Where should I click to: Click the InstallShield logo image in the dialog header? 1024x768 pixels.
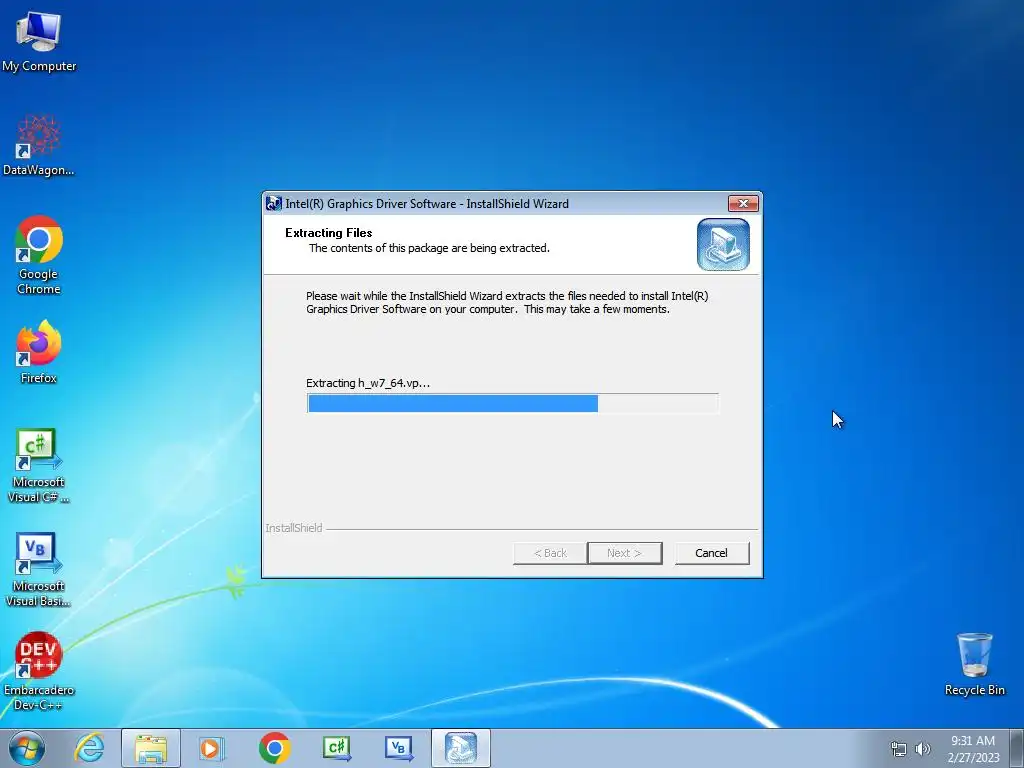tap(723, 244)
